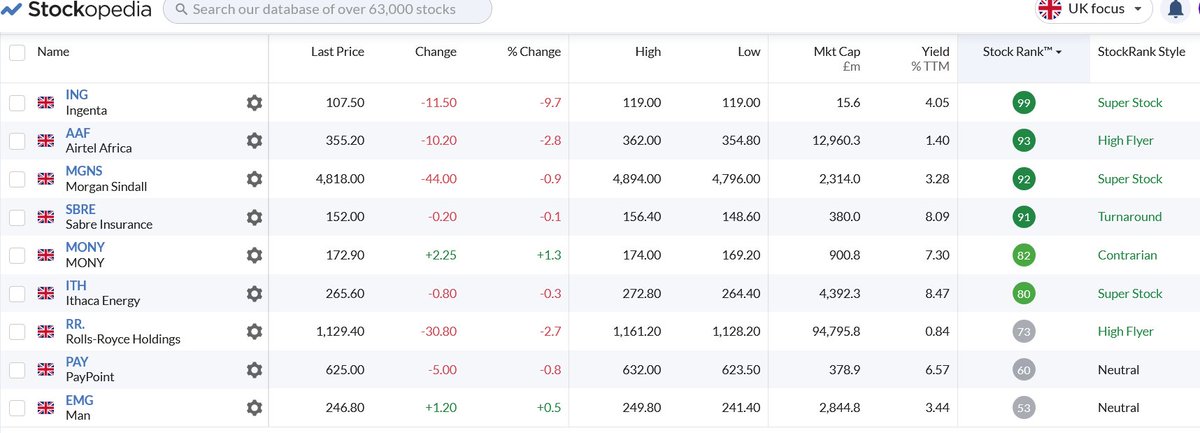Click StockRank 73 badge for Rolls-Royce
The width and height of the screenshot is (1200, 433).
point(1023,331)
